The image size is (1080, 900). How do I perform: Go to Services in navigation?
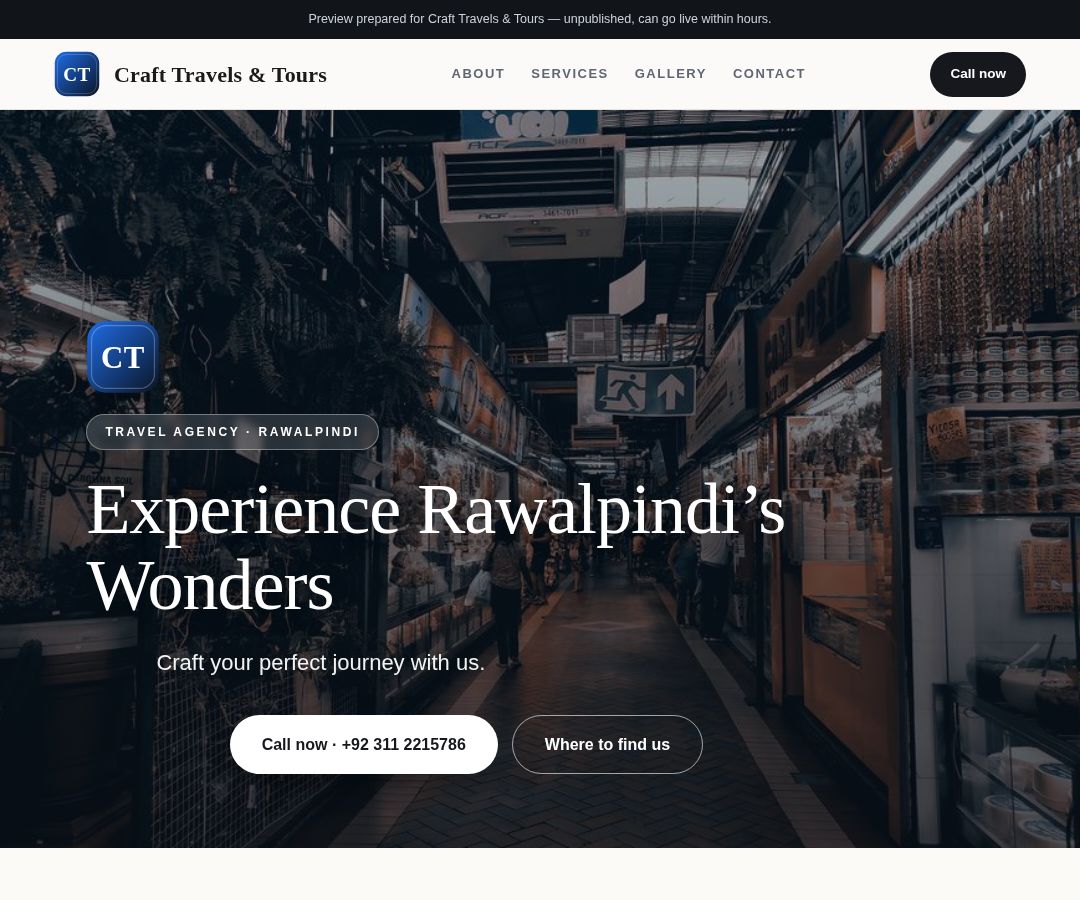[569, 74]
